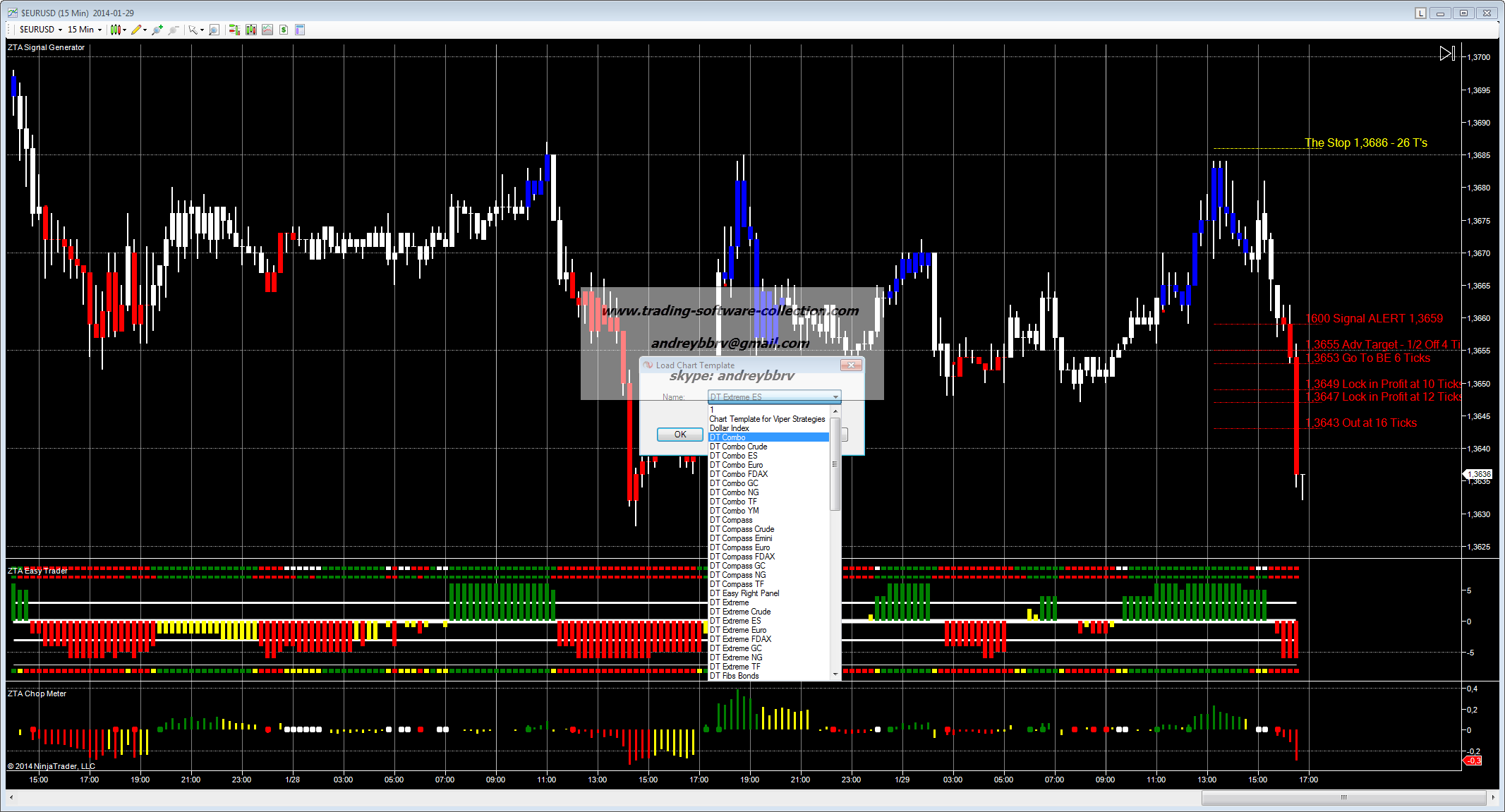Image resolution: width=1505 pixels, height=812 pixels.
Task: Open the Data Series icon
Action: pyautogui.click(x=251, y=30)
